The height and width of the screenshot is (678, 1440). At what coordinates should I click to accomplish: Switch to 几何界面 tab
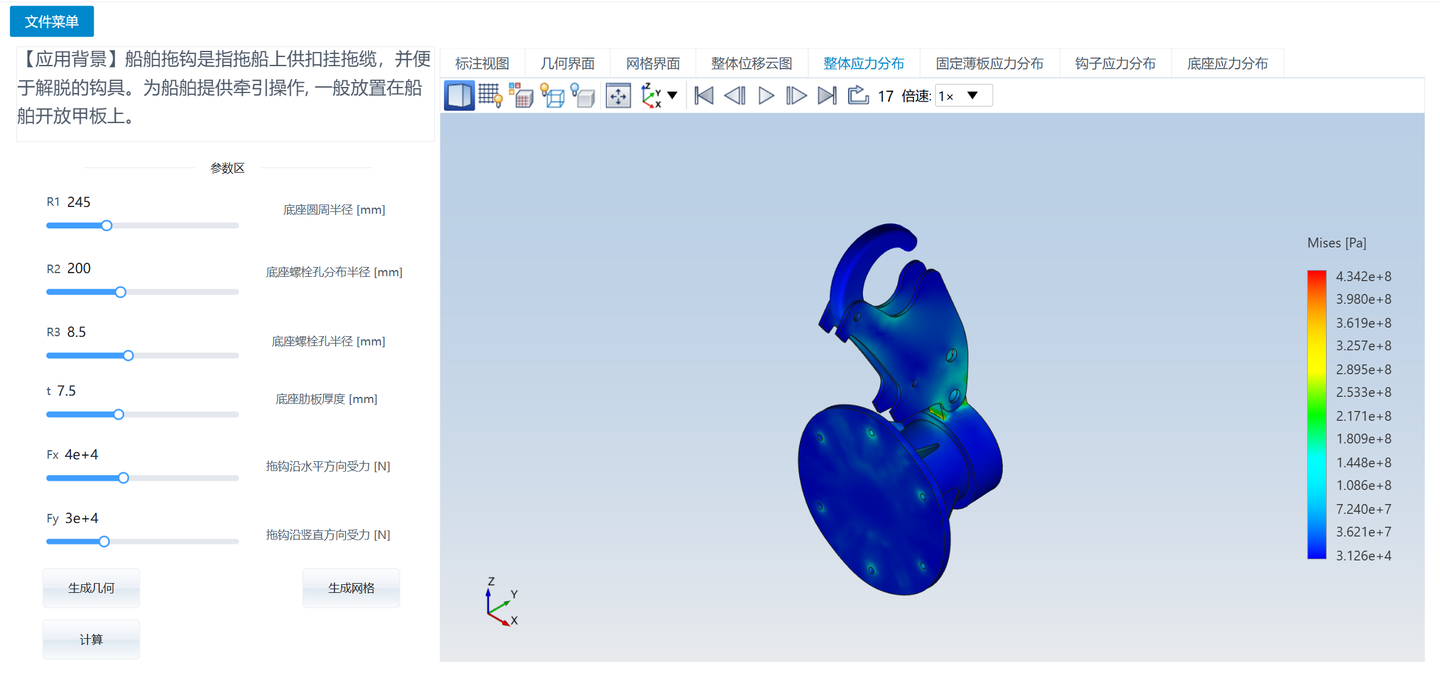click(x=568, y=63)
